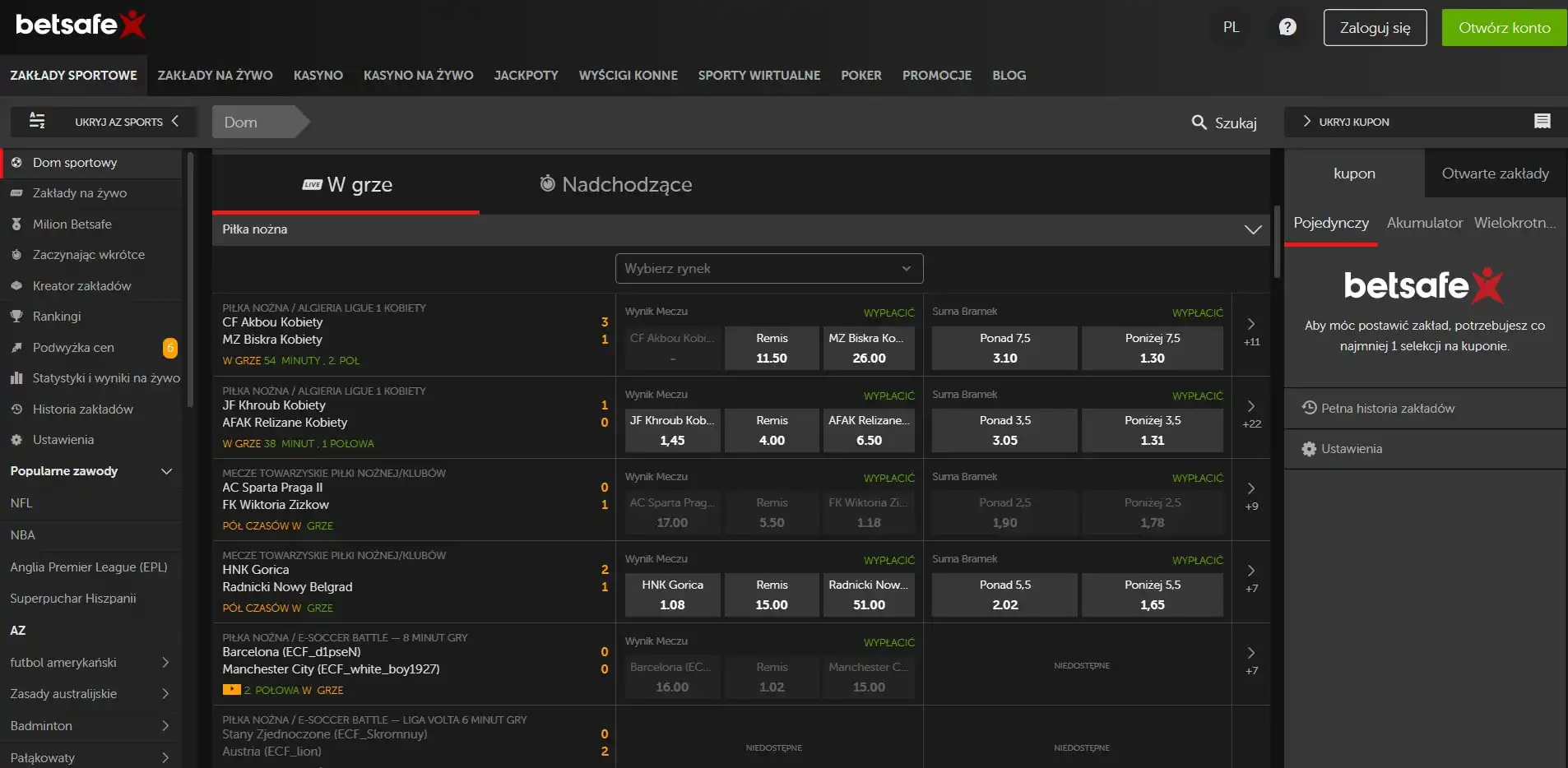1568x768 pixels.
Task: Collapse the Popularne zawody section
Action: (167, 471)
